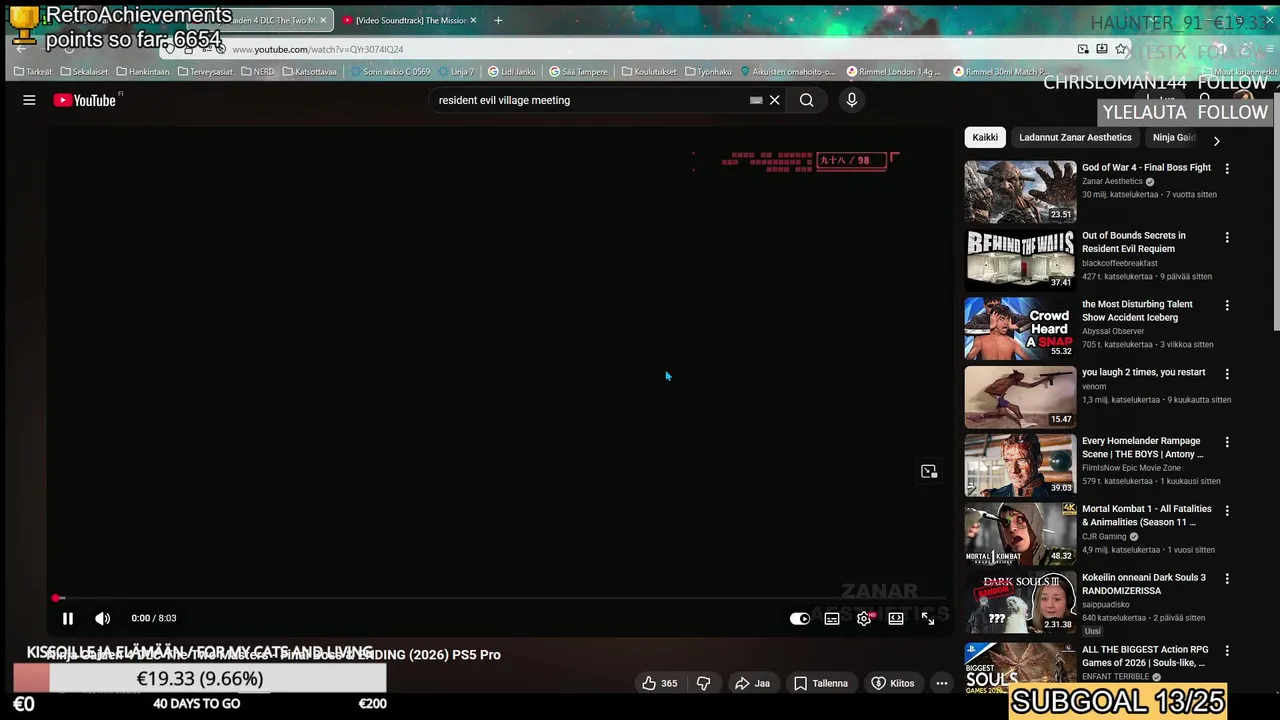This screenshot has height=720, width=1280.
Task: Enter fullscreen with the player's expand icon
Action: [x=928, y=619]
